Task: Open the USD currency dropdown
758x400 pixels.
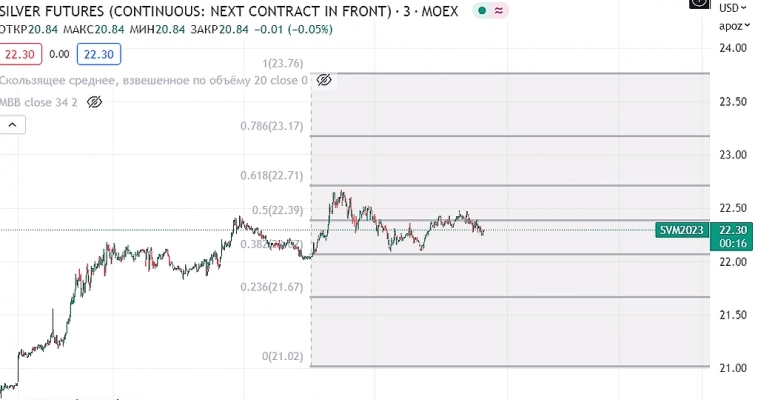Action: tap(733, 8)
